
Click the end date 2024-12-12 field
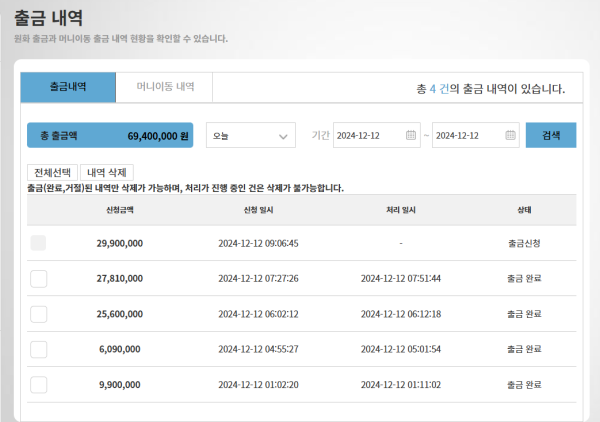click(468, 135)
